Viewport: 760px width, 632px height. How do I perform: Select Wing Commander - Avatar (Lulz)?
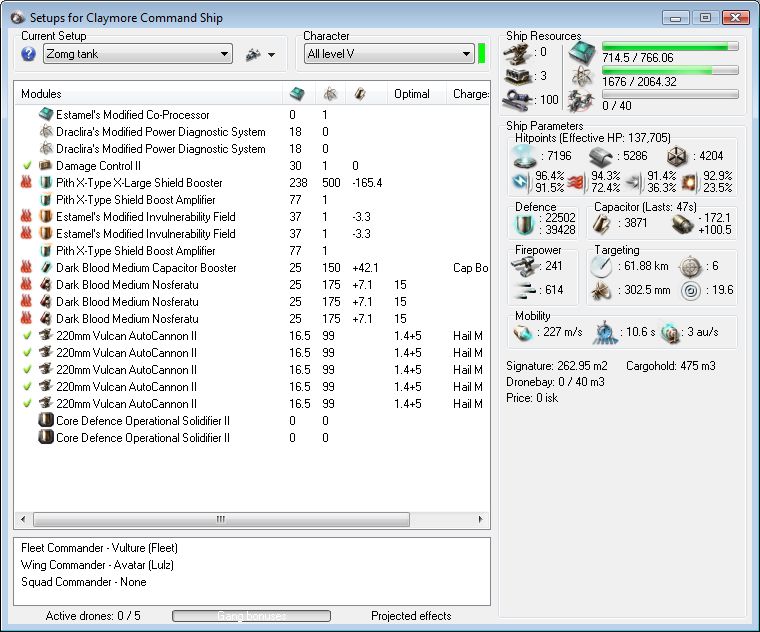click(97, 565)
